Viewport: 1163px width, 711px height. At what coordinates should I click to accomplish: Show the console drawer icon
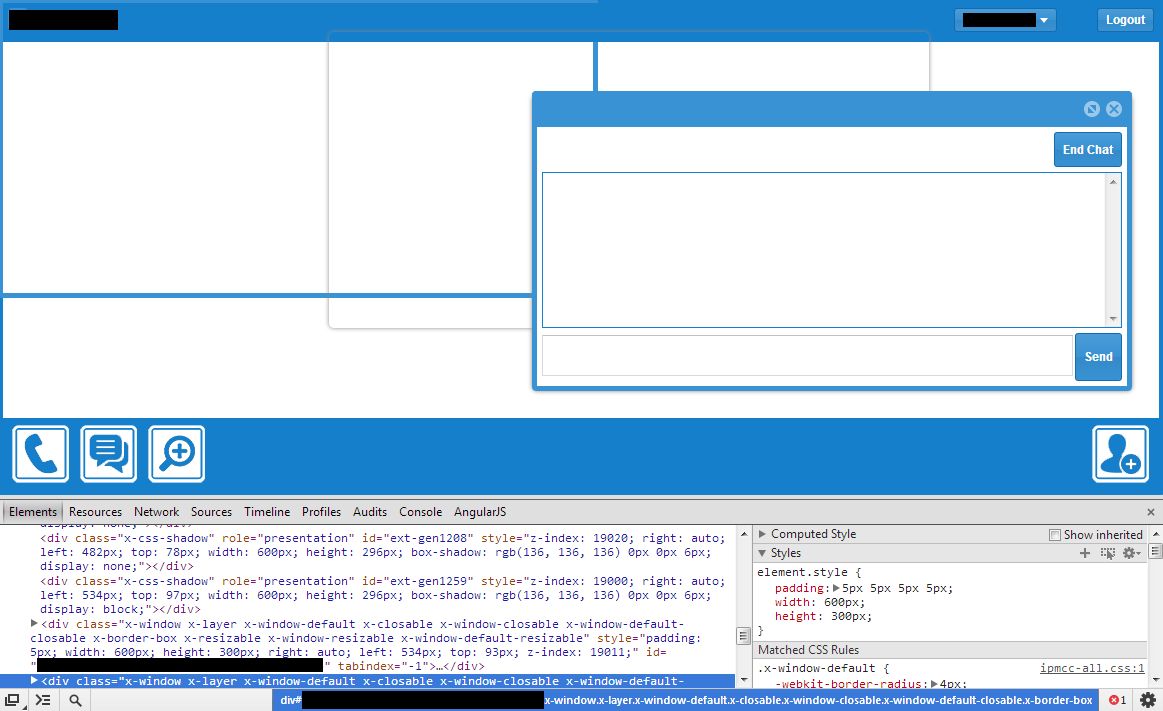click(43, 700)
